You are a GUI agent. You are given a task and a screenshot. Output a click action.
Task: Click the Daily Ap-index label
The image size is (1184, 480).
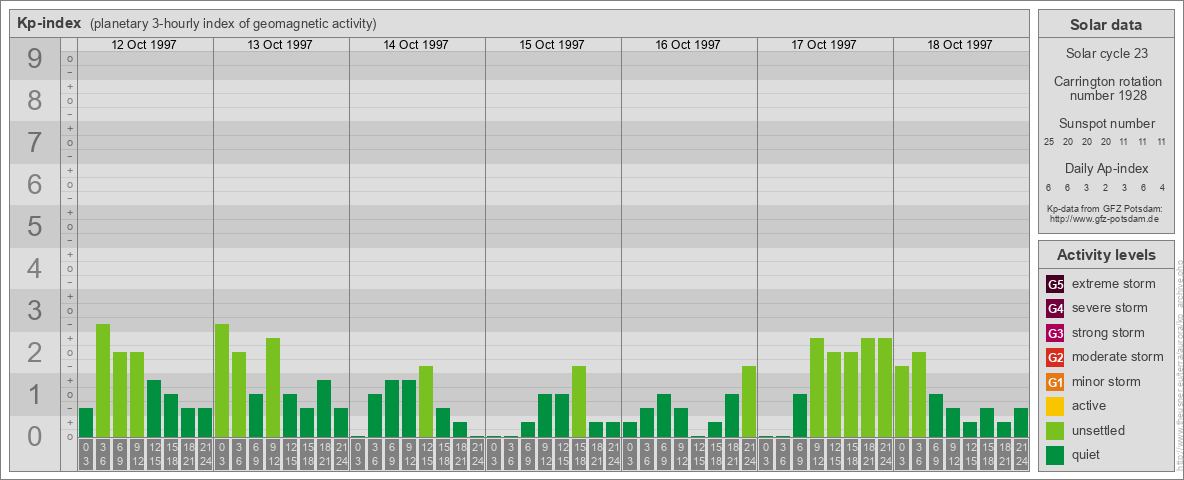coord(1106,168)
